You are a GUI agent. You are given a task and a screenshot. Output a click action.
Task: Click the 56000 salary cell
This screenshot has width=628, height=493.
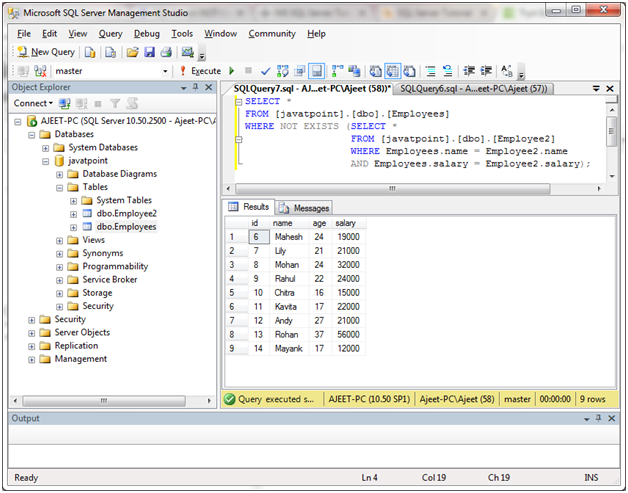pos(348,334)
